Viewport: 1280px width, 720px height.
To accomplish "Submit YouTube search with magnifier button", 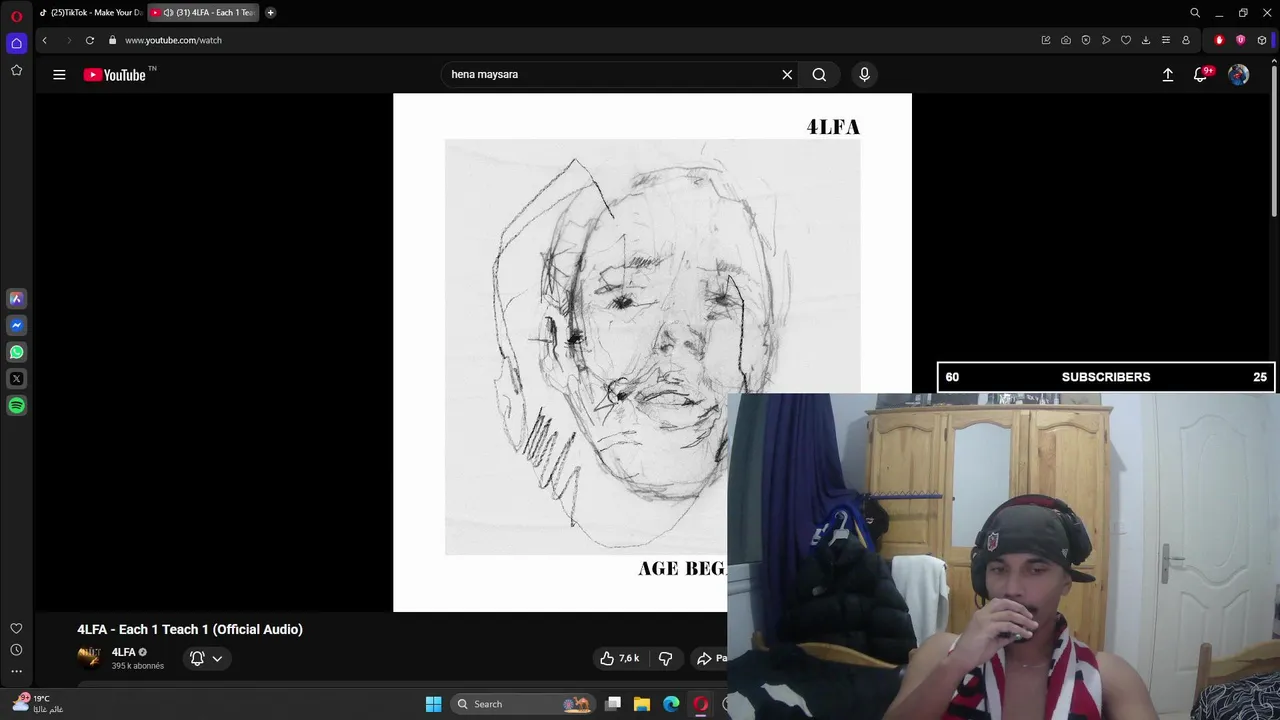I will (x=819, y=74).
